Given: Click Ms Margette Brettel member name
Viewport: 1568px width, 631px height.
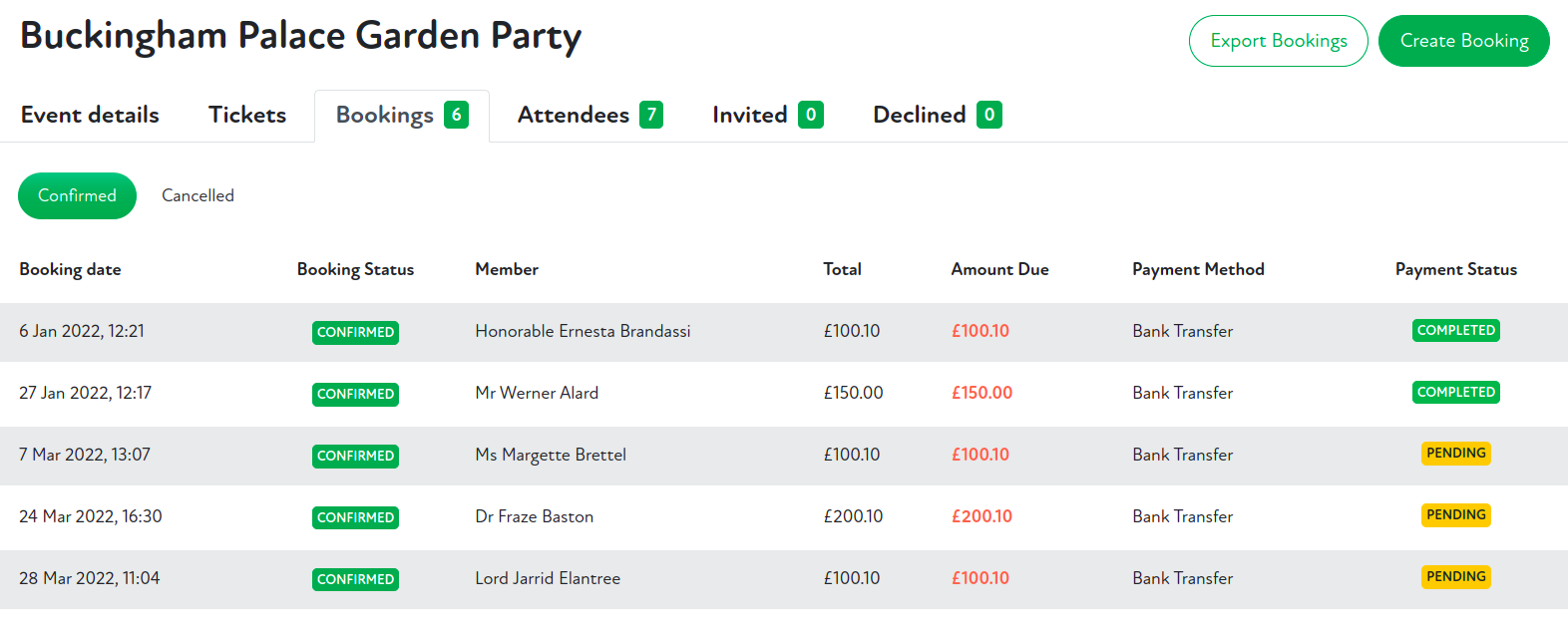Looking at the screenshot, I should coord(551,455).
